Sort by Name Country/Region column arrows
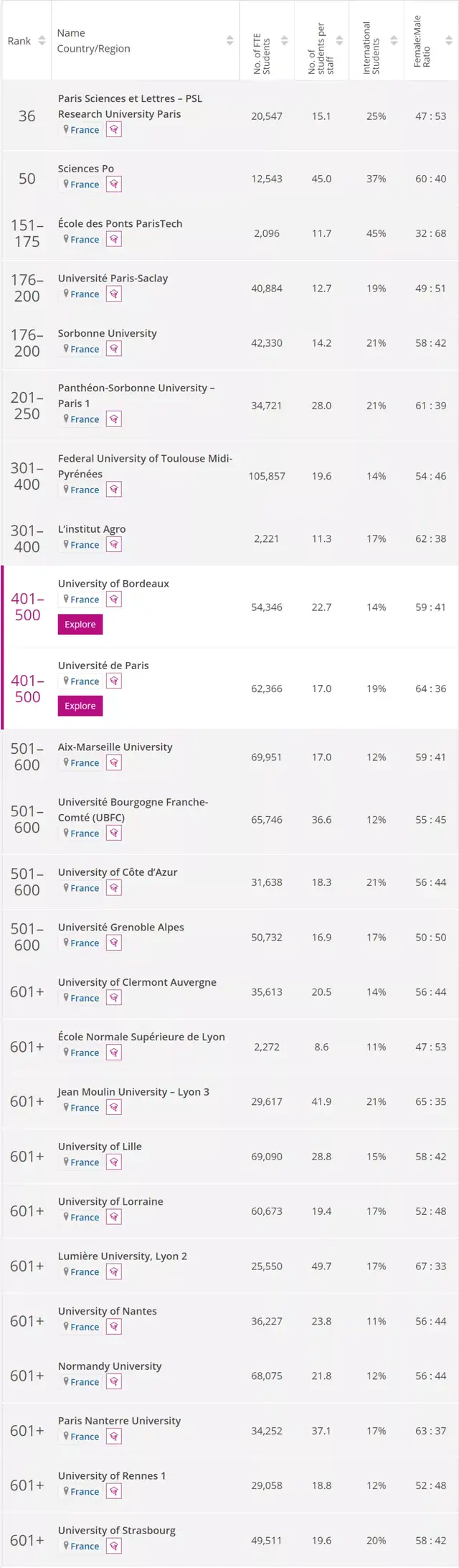The height and width of the screenshot is (1568, 459). (229, 41)
